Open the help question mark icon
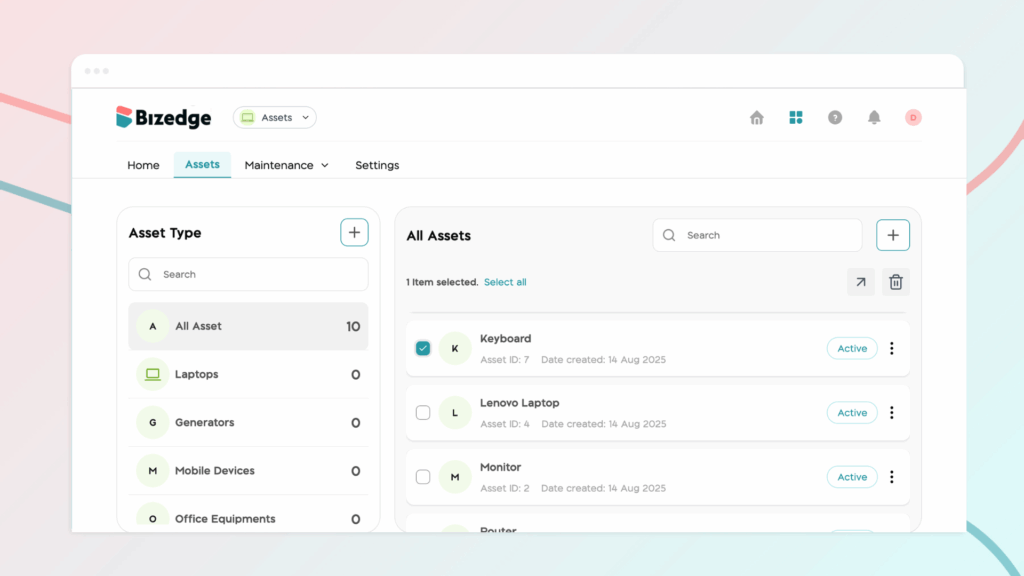1024x576 pixels. pyautogui.click(x=835, y=118)
